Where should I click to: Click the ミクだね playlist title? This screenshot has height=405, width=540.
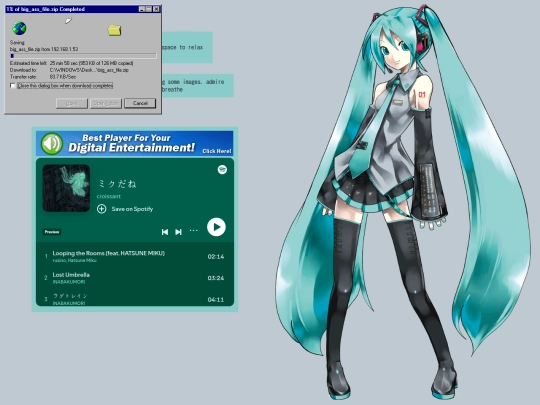(117, 184)
